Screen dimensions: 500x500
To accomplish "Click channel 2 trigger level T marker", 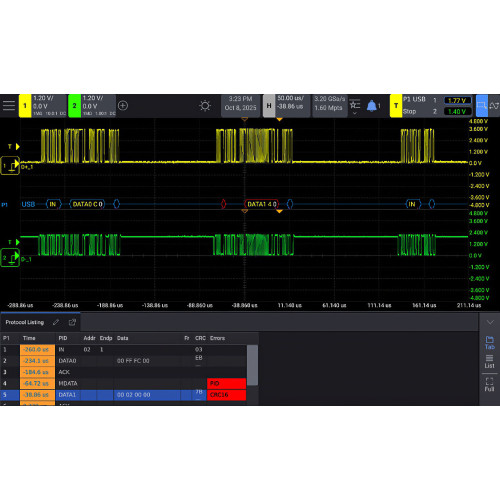I will pyautogui.click(x=14, y=242).
